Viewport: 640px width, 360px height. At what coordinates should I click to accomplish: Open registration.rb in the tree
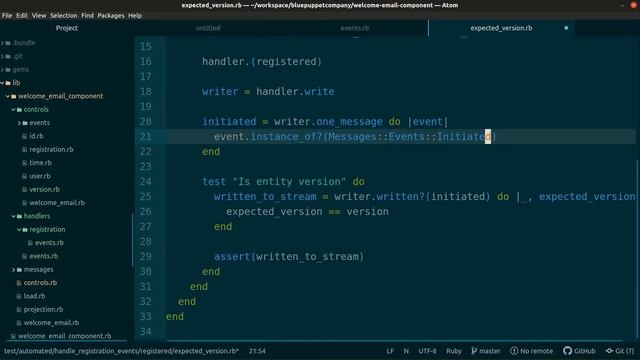(x=51, y=150)
